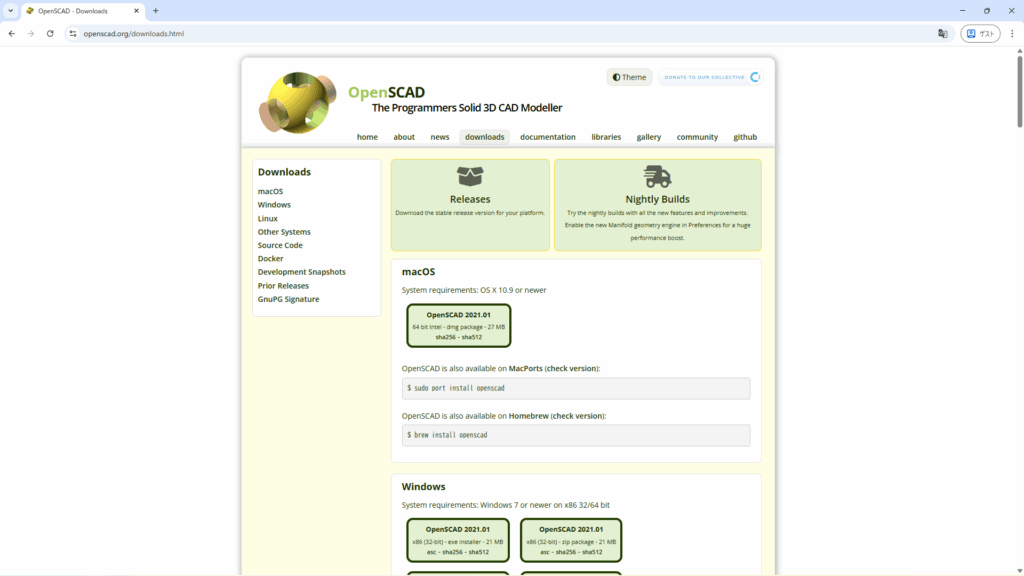Click the browser back arrow
The image size is (1024, 576).
(11, 33)
